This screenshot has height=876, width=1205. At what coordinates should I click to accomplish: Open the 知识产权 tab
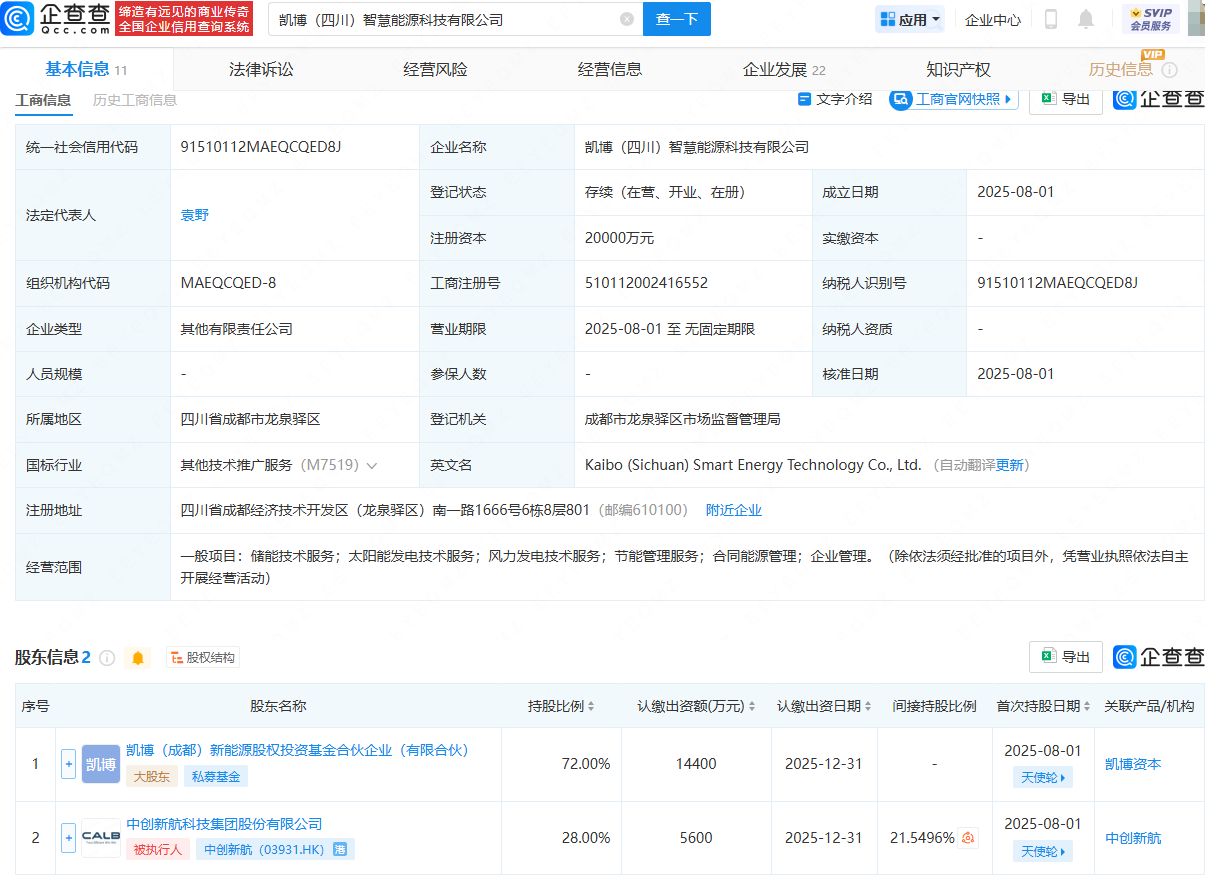958,69
